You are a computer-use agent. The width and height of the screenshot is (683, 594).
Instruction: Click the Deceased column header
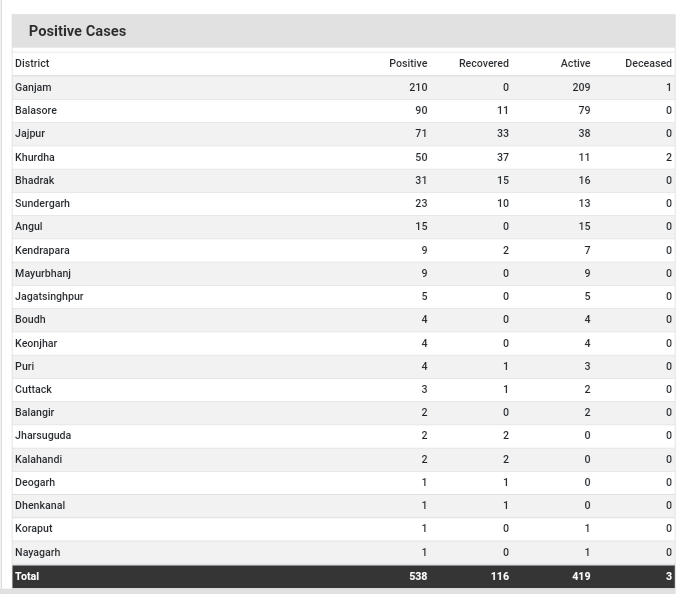(648, 63)
